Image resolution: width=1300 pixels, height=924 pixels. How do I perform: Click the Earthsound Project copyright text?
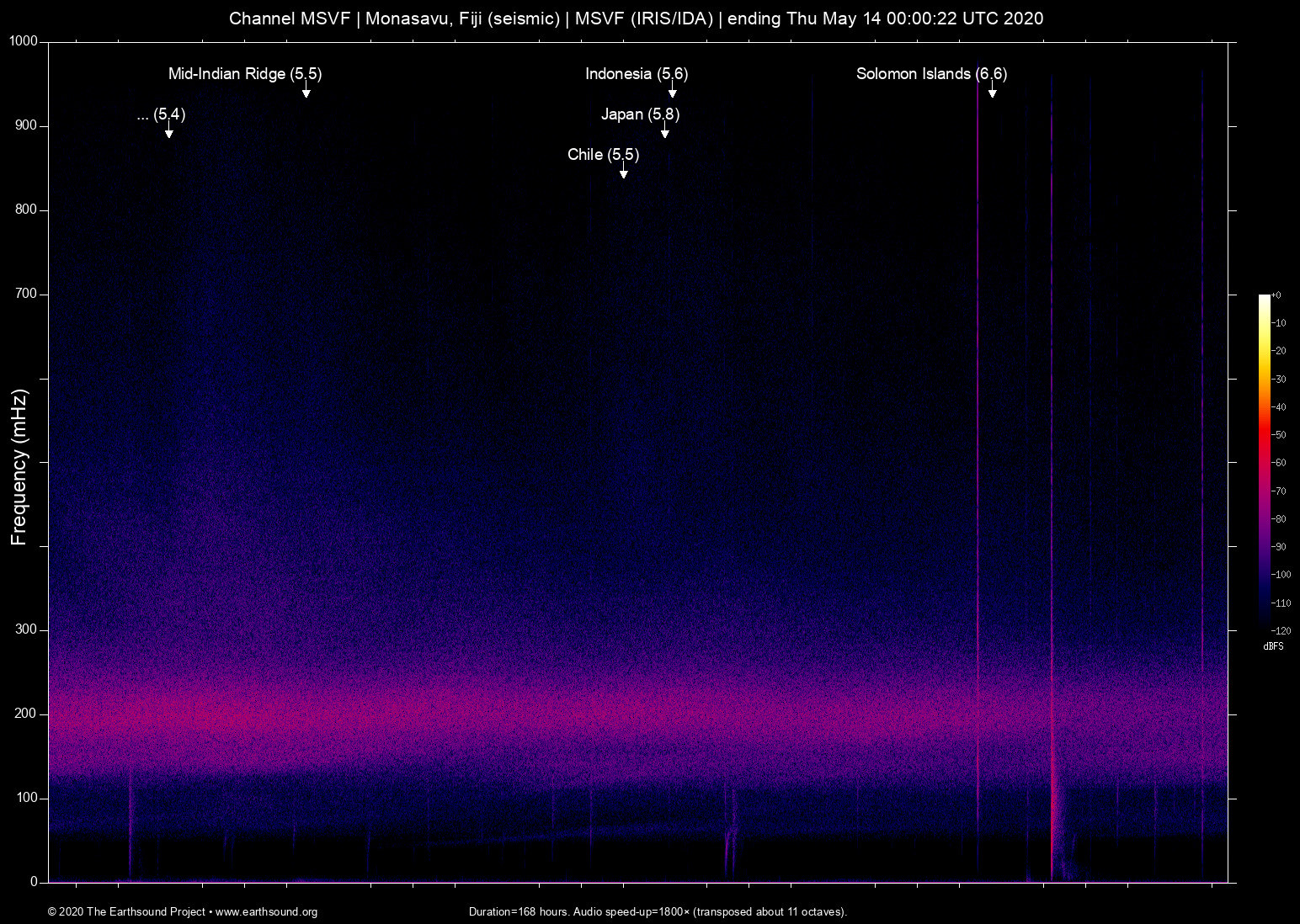click(x=183, y=911)
